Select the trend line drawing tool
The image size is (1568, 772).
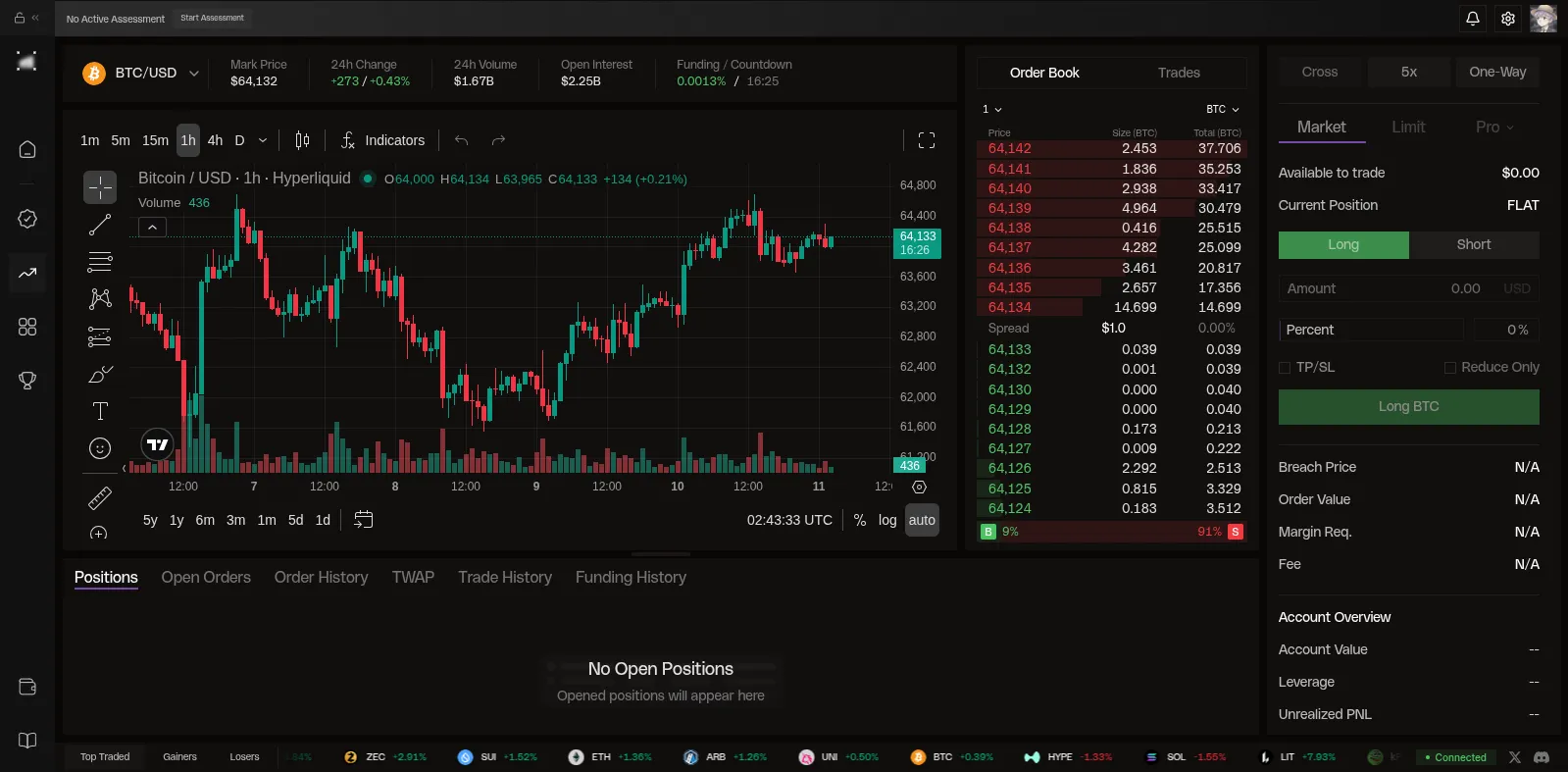point(100,225)
